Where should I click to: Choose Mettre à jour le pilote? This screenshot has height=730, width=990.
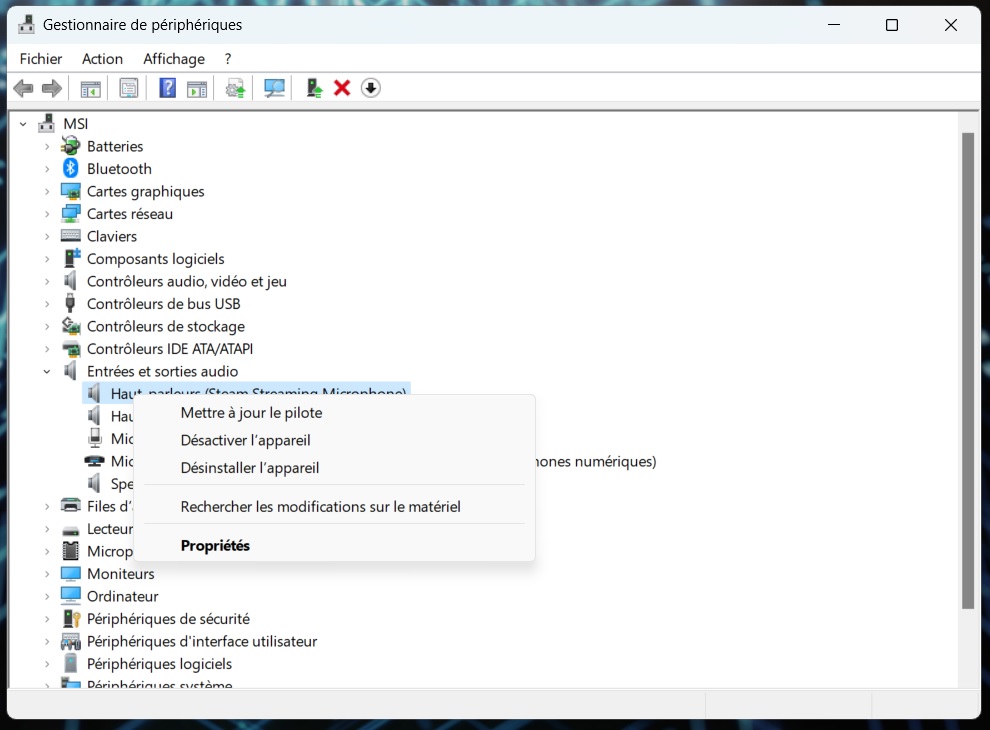coord(251,413)
